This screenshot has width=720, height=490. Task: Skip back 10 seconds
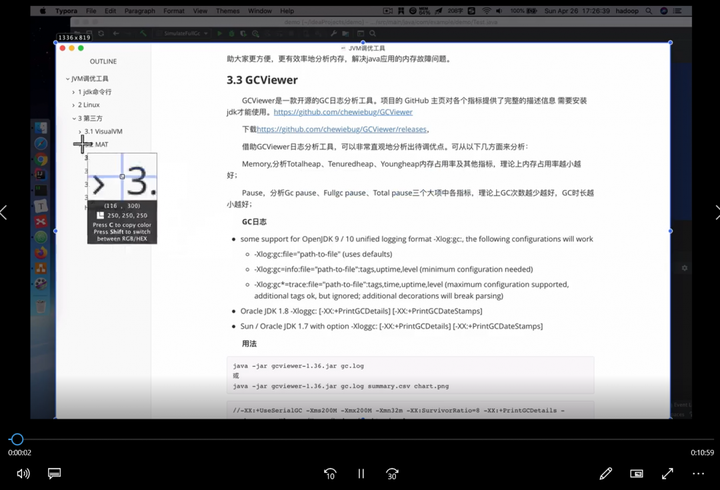click(x=330, y=473)
